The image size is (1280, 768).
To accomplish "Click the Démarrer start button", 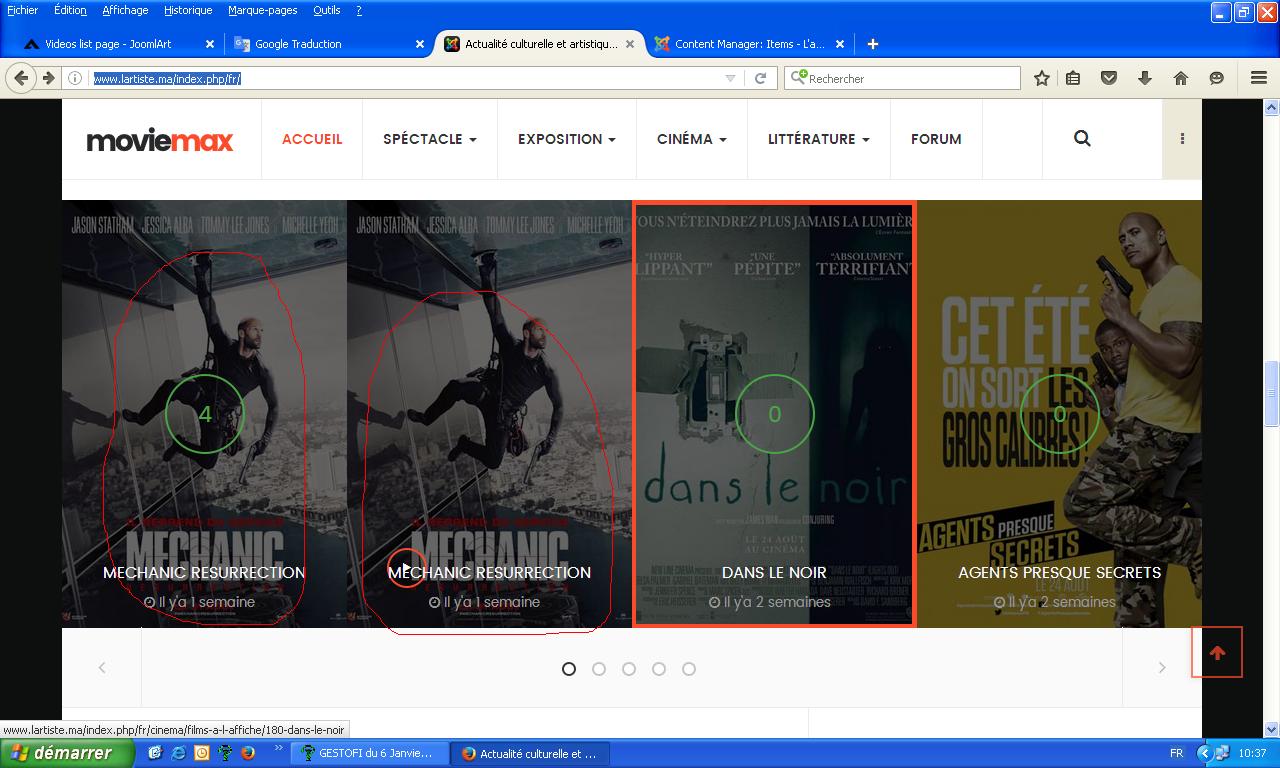I will (x=66, y=753).
